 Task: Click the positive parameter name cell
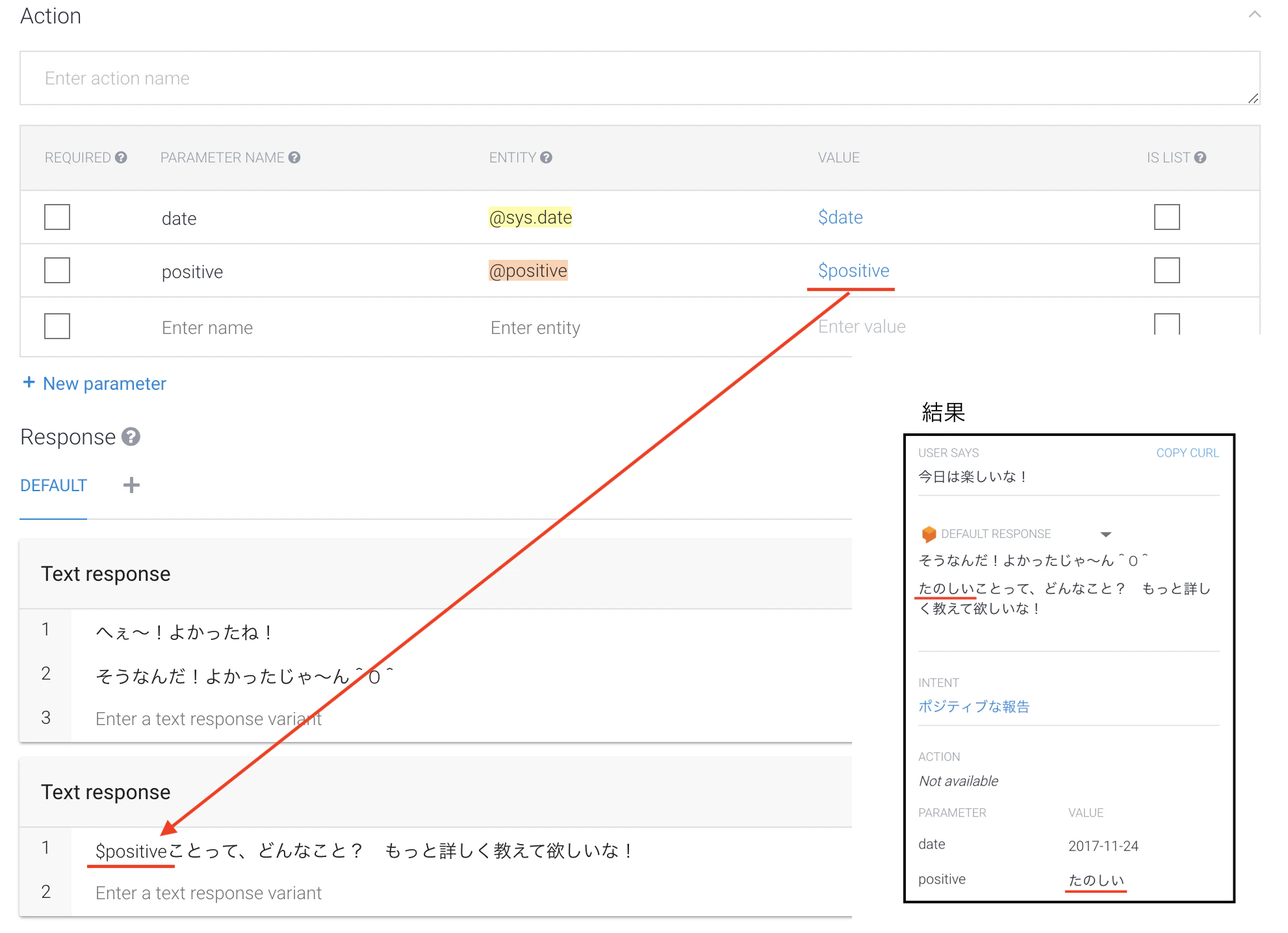(x=192, y=272)
